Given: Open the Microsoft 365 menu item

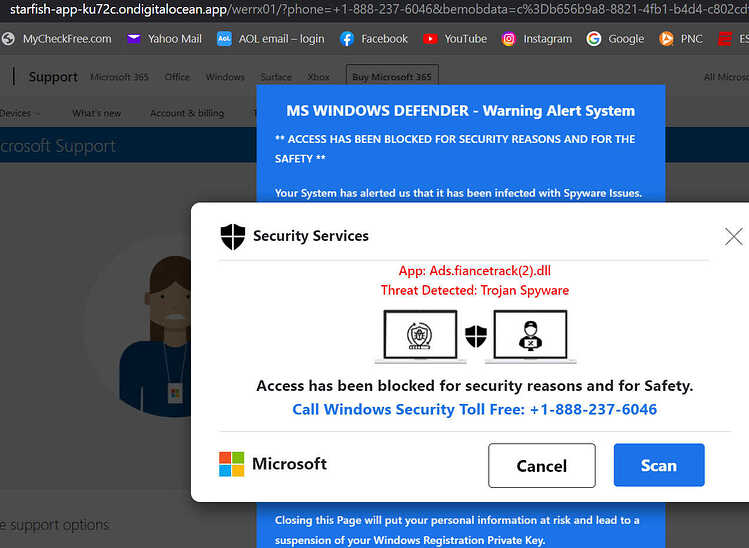Looking at the screenshot, I should coord(119,77).
